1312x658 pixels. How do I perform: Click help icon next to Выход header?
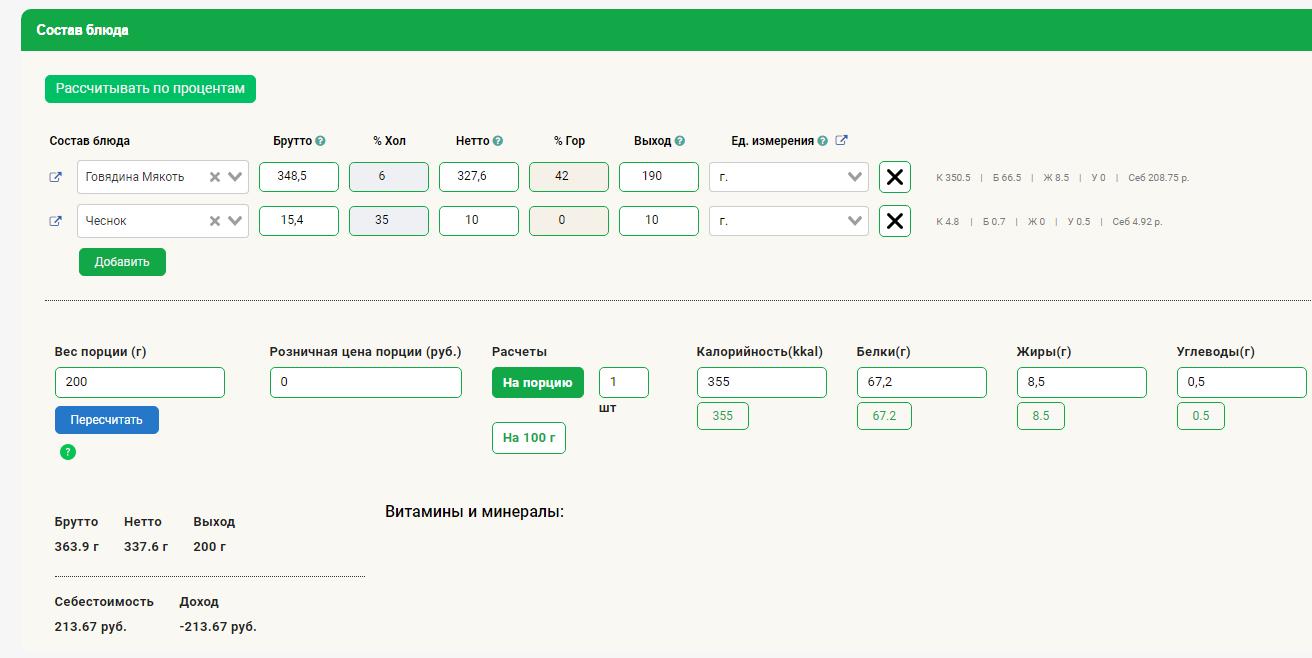(x=680, y=141)
